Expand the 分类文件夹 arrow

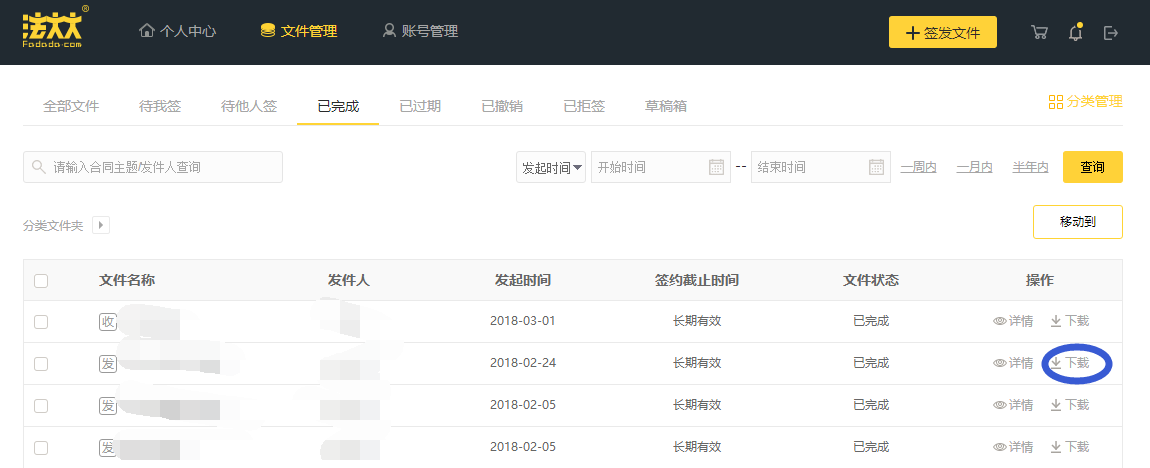click(x=101, y=225)
